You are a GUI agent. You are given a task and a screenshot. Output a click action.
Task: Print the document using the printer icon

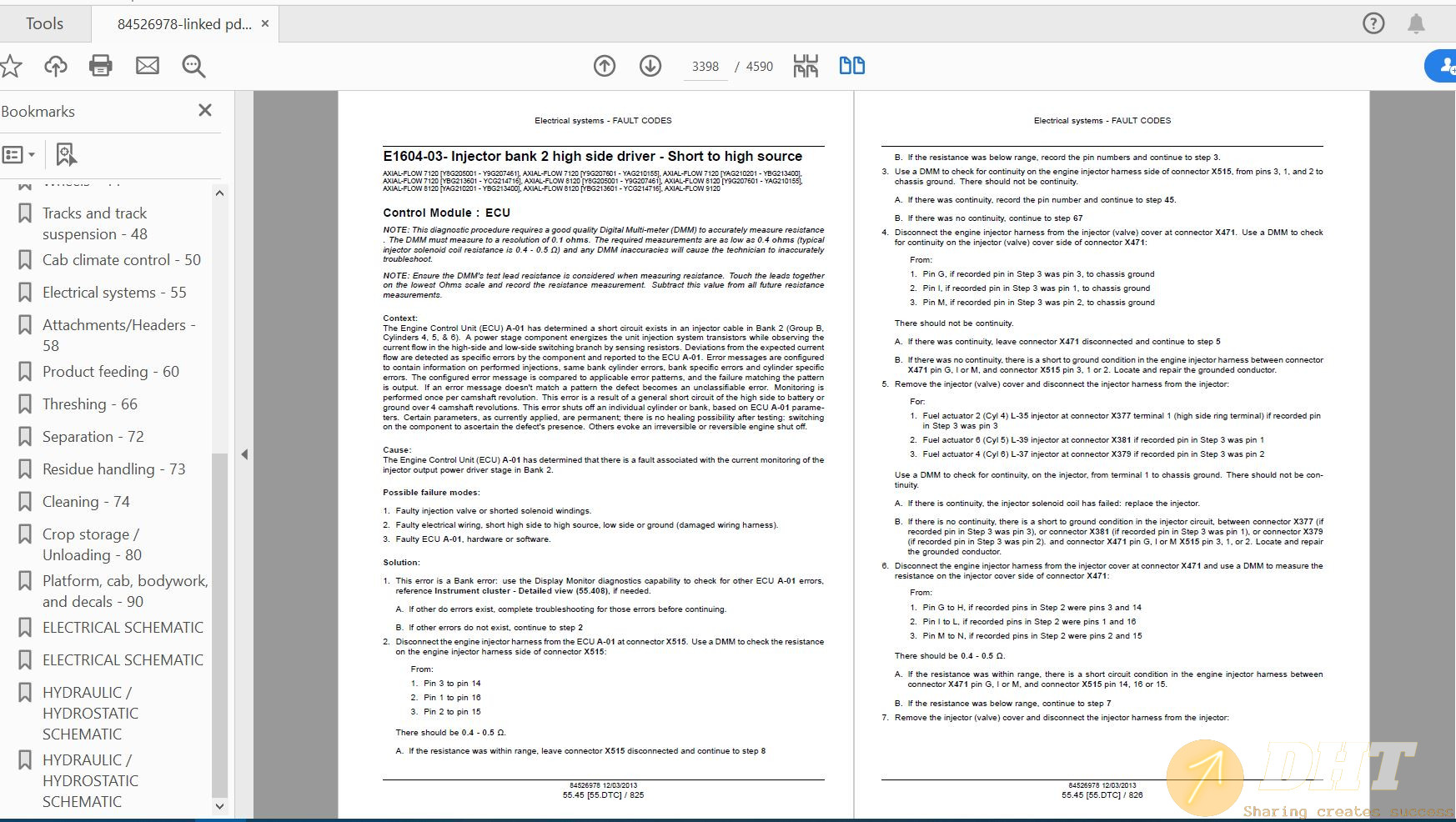click(101, 66)
